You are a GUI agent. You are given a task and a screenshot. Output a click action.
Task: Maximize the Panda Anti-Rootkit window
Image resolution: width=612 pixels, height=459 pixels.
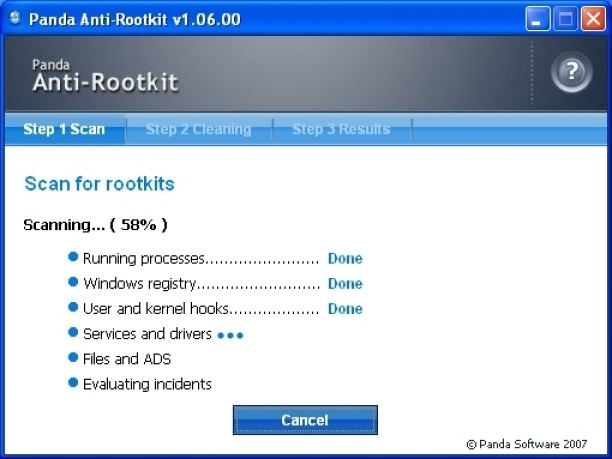(565, 18)
